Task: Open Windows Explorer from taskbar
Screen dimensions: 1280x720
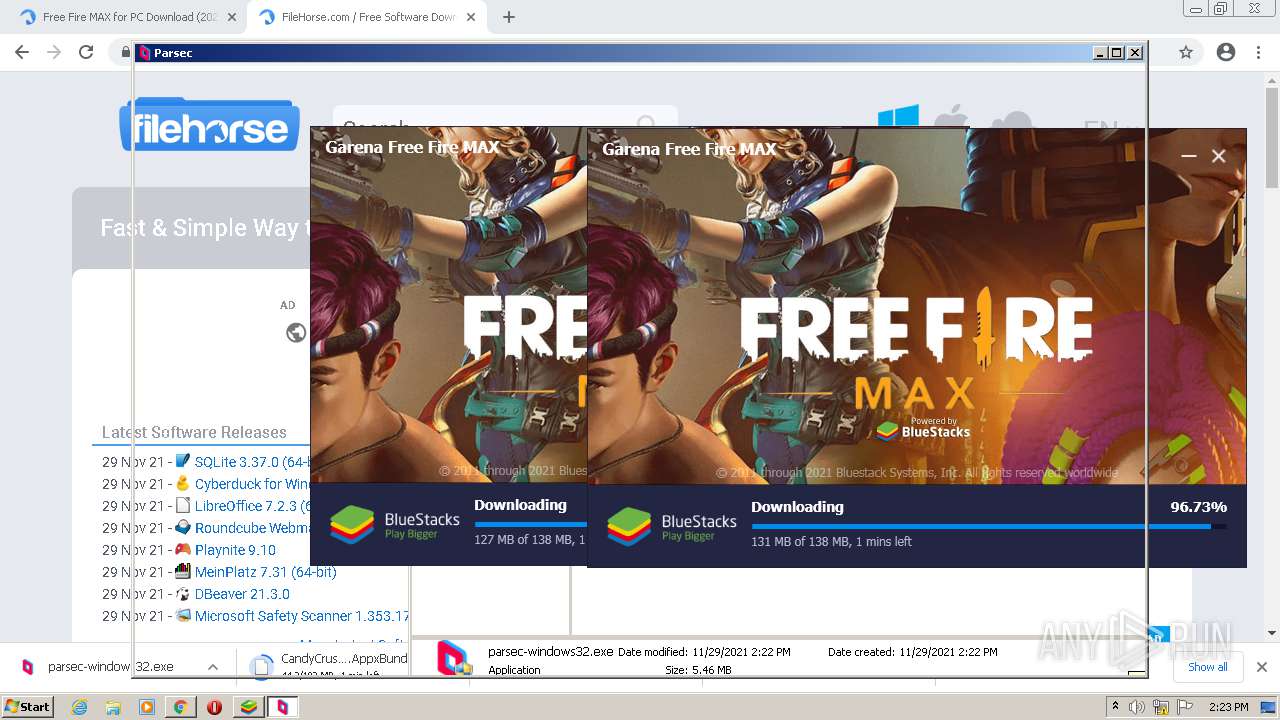Action: click(x=113, y=707)
